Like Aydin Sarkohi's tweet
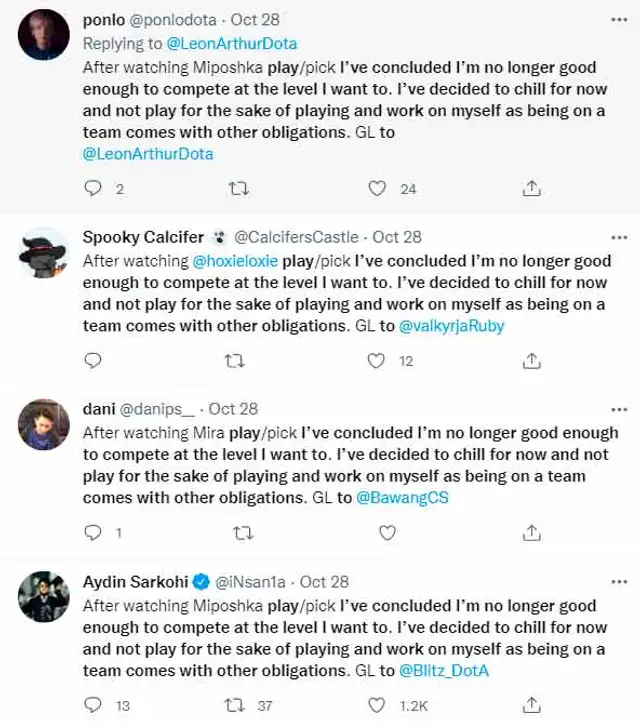The image size is (640, 726). 377,705
